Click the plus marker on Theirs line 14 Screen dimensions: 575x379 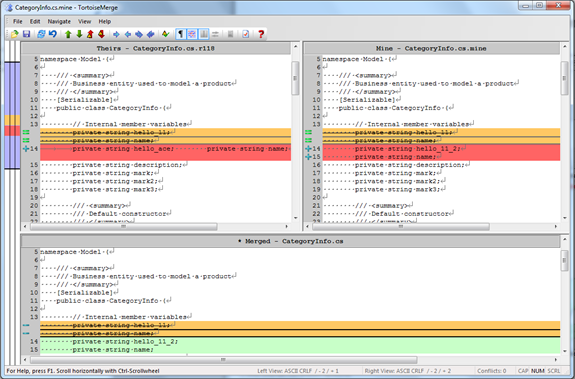[26, 148]
